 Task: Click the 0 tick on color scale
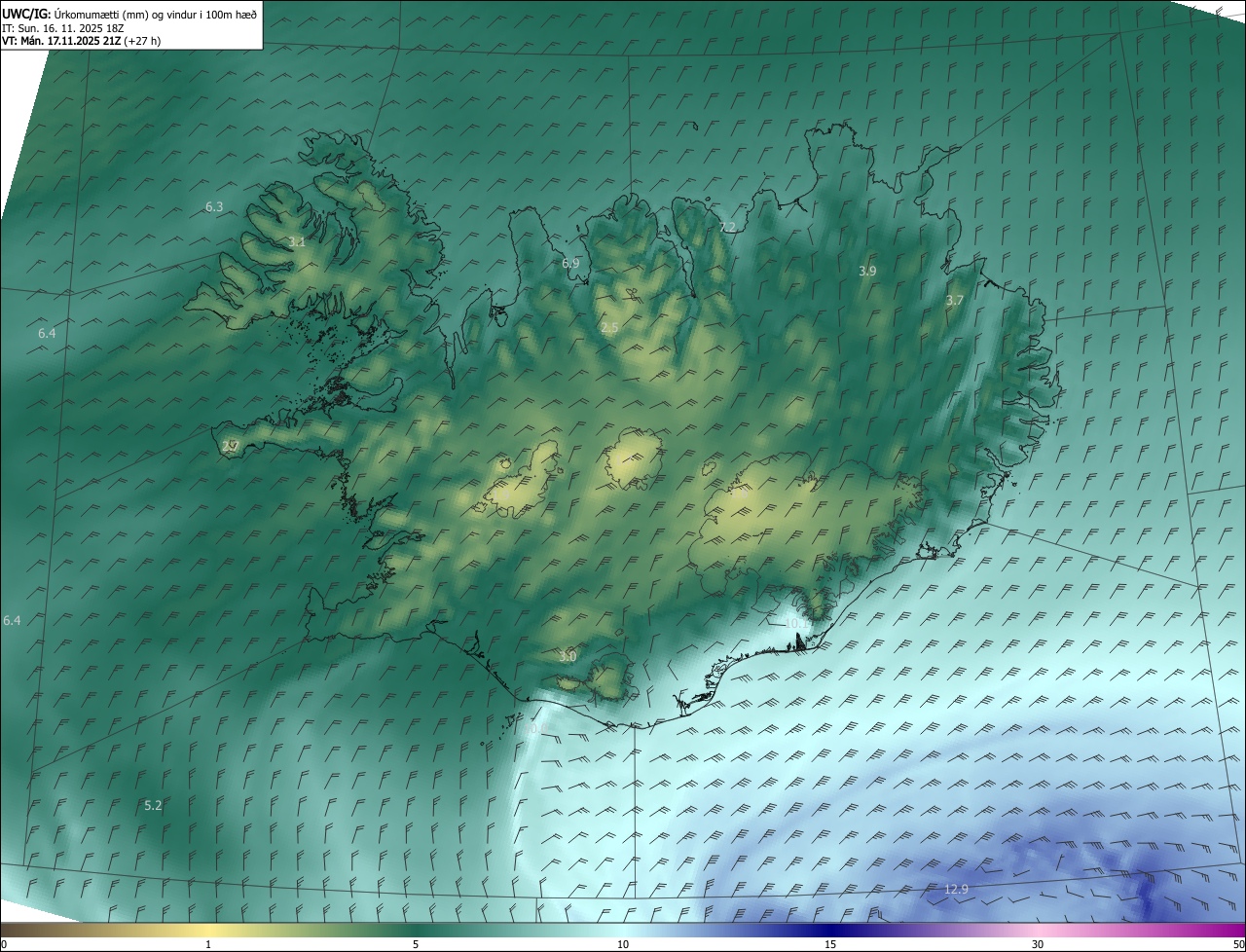coord(4,944)
